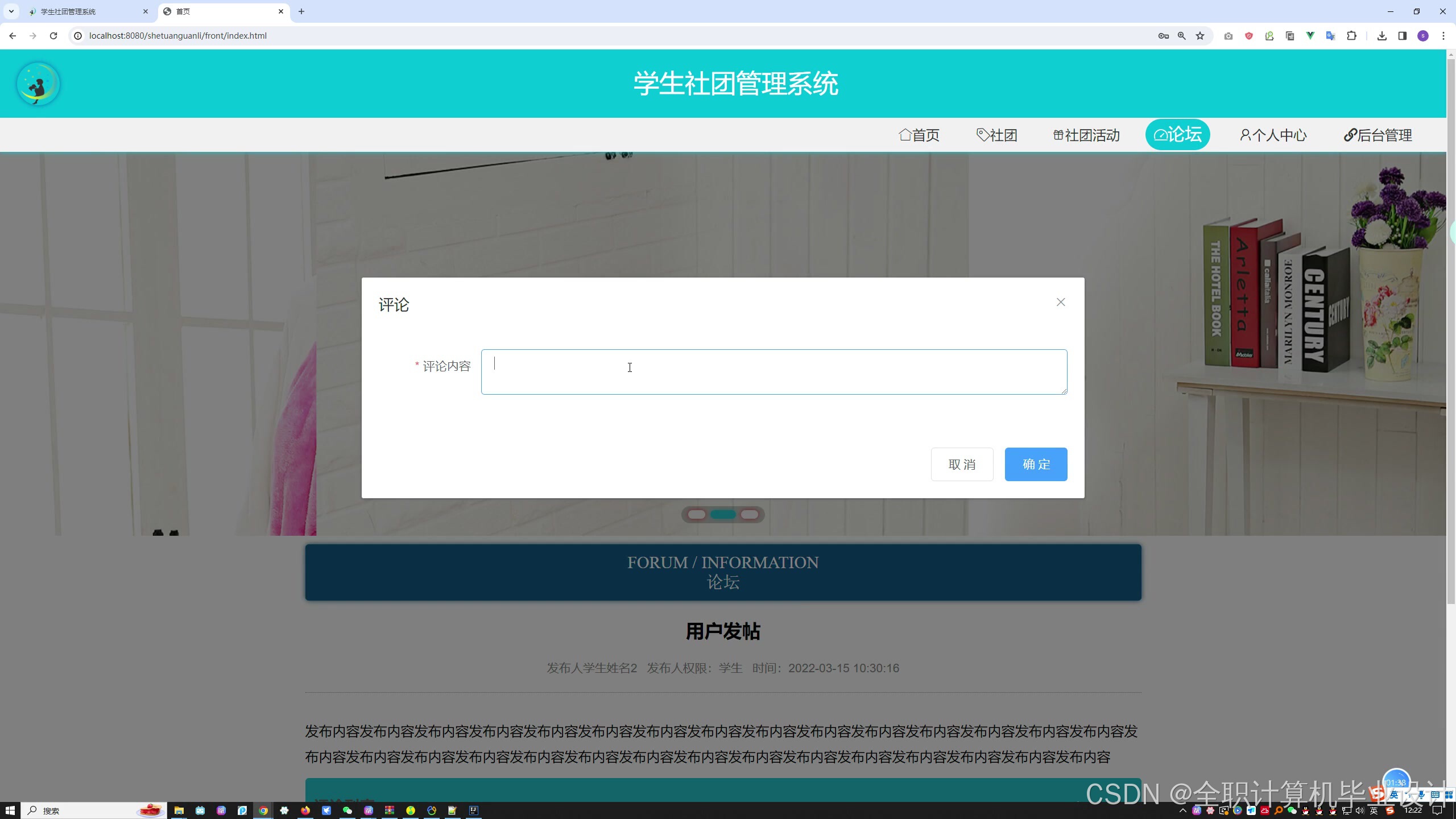Screen dimensions: 1456x819
Task: Close the 评论 dialog with X icon
Action: tap(1060, 302)
